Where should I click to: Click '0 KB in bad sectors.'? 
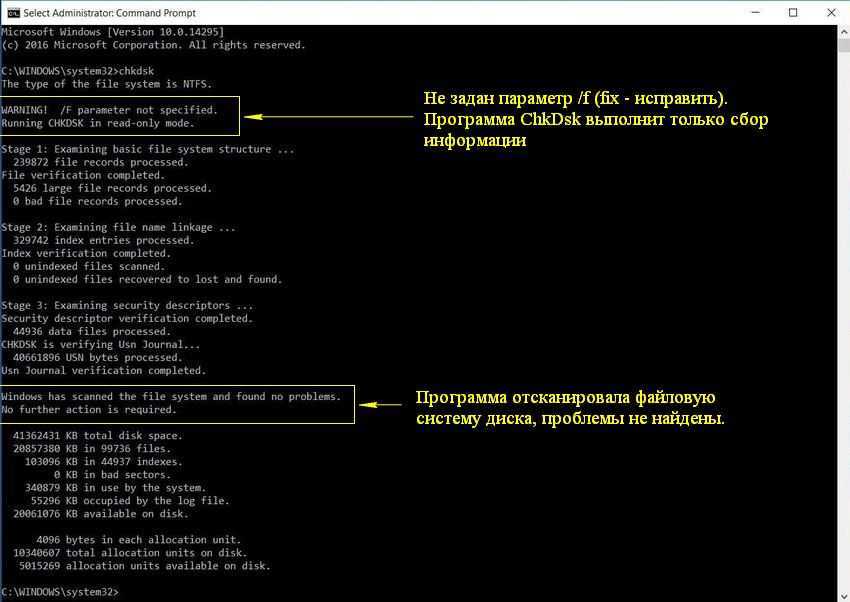(x=113, y=474)
